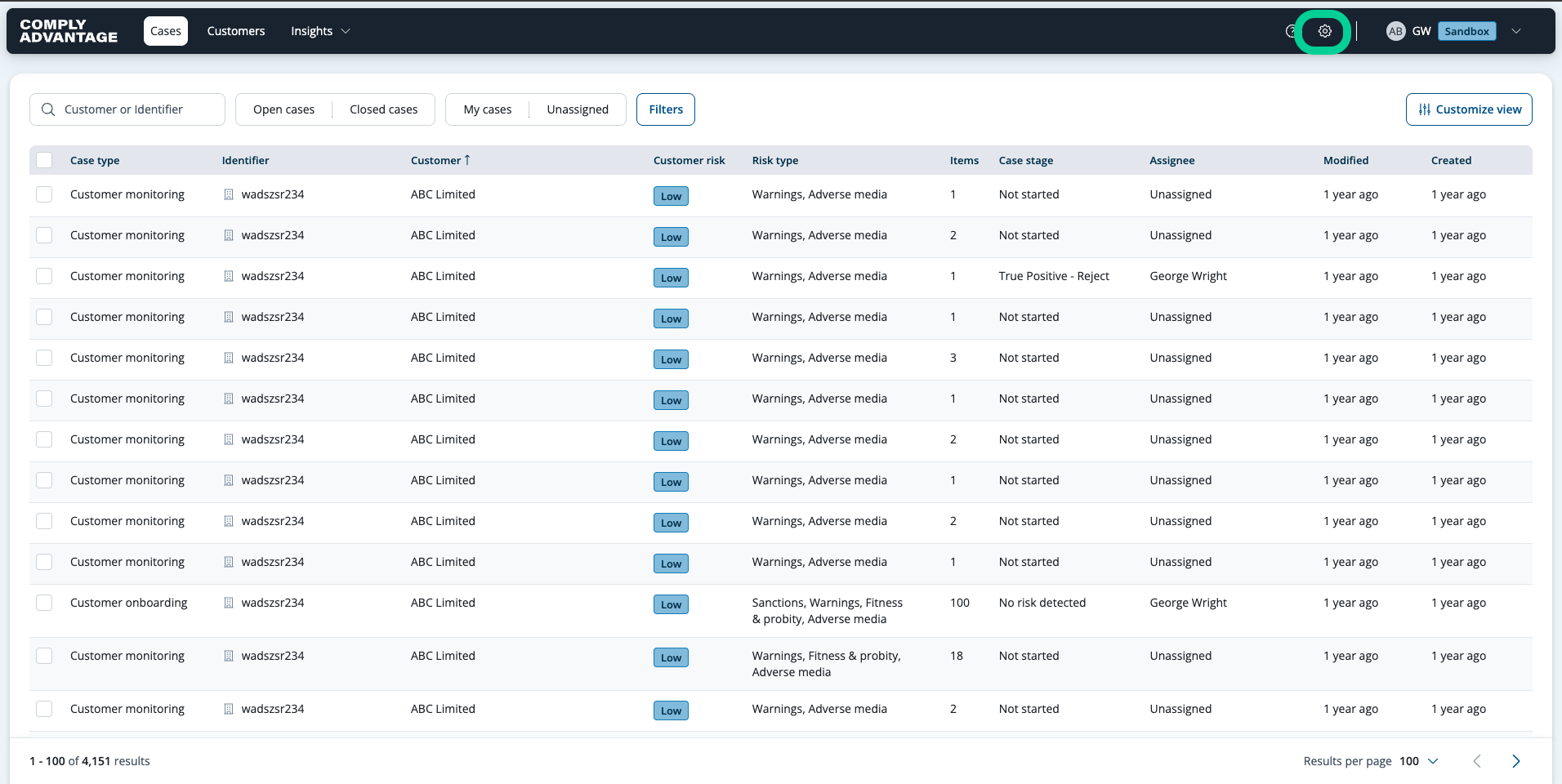Check the Customer onboarding case row
Viewport: 1562px width, 784px height.
(44, 603)
